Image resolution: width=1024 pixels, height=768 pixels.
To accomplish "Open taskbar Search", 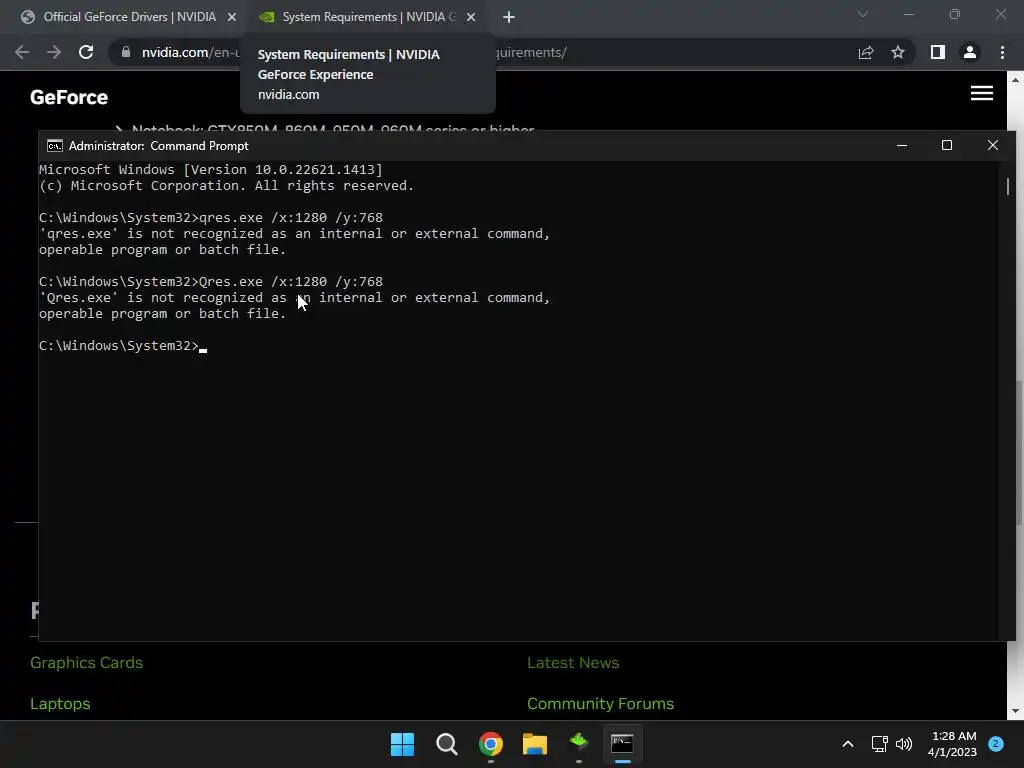I will [447, 744].
